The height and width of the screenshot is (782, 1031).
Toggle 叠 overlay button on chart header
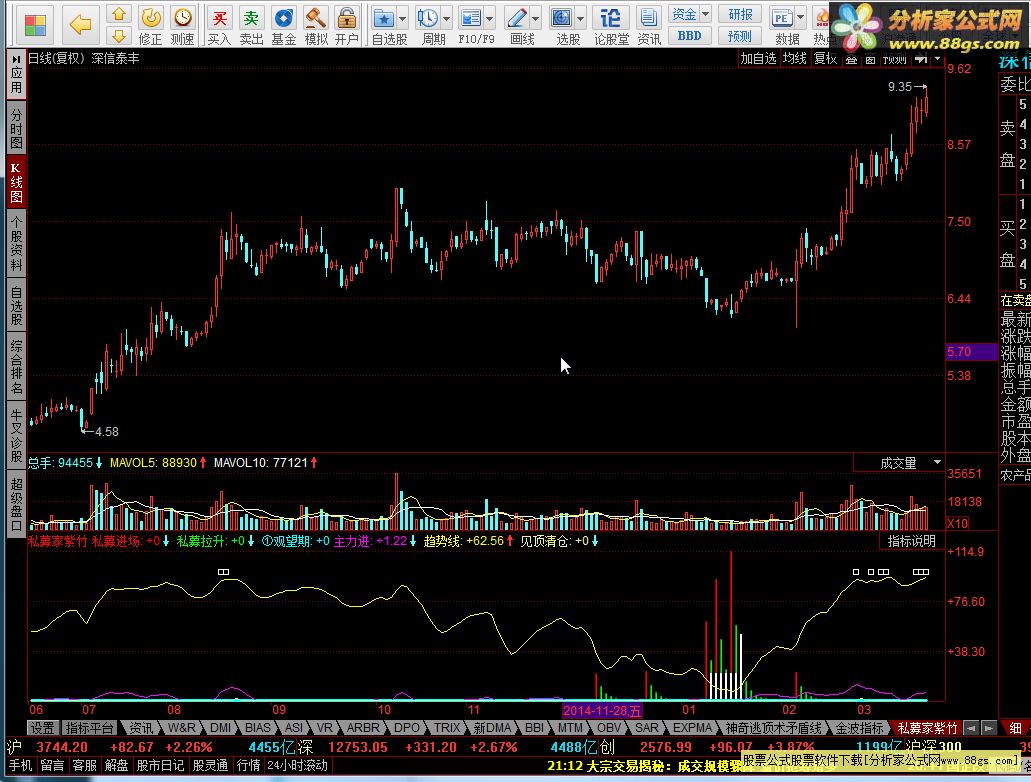click(851, 59)
